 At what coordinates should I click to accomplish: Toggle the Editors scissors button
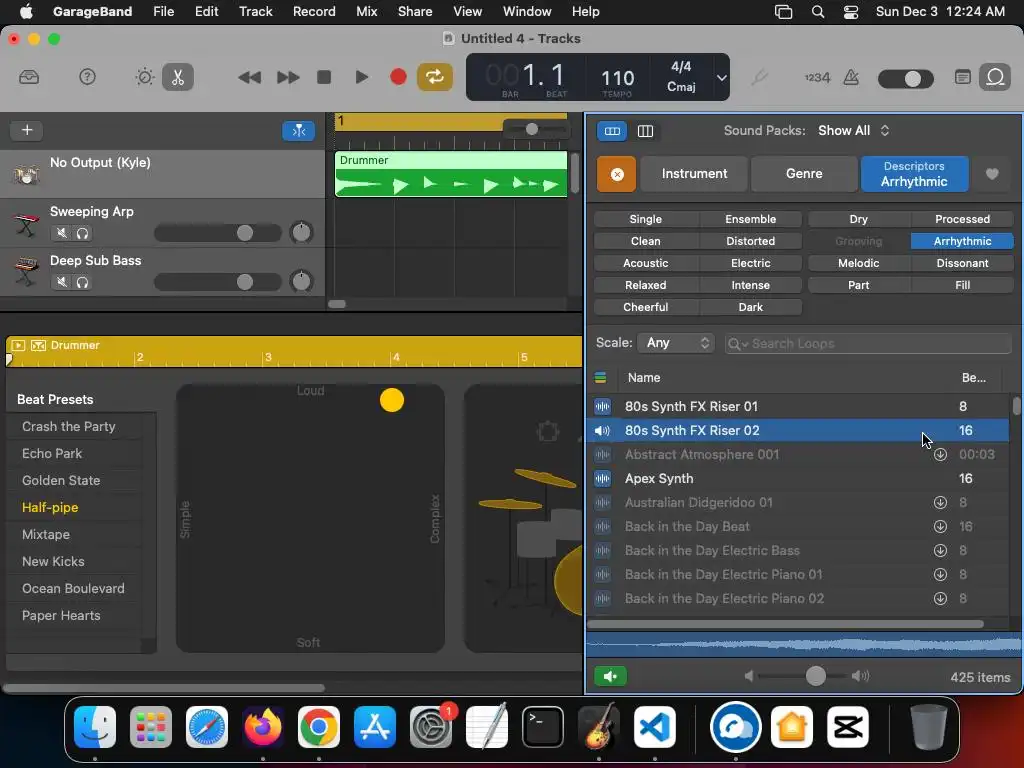178,77
